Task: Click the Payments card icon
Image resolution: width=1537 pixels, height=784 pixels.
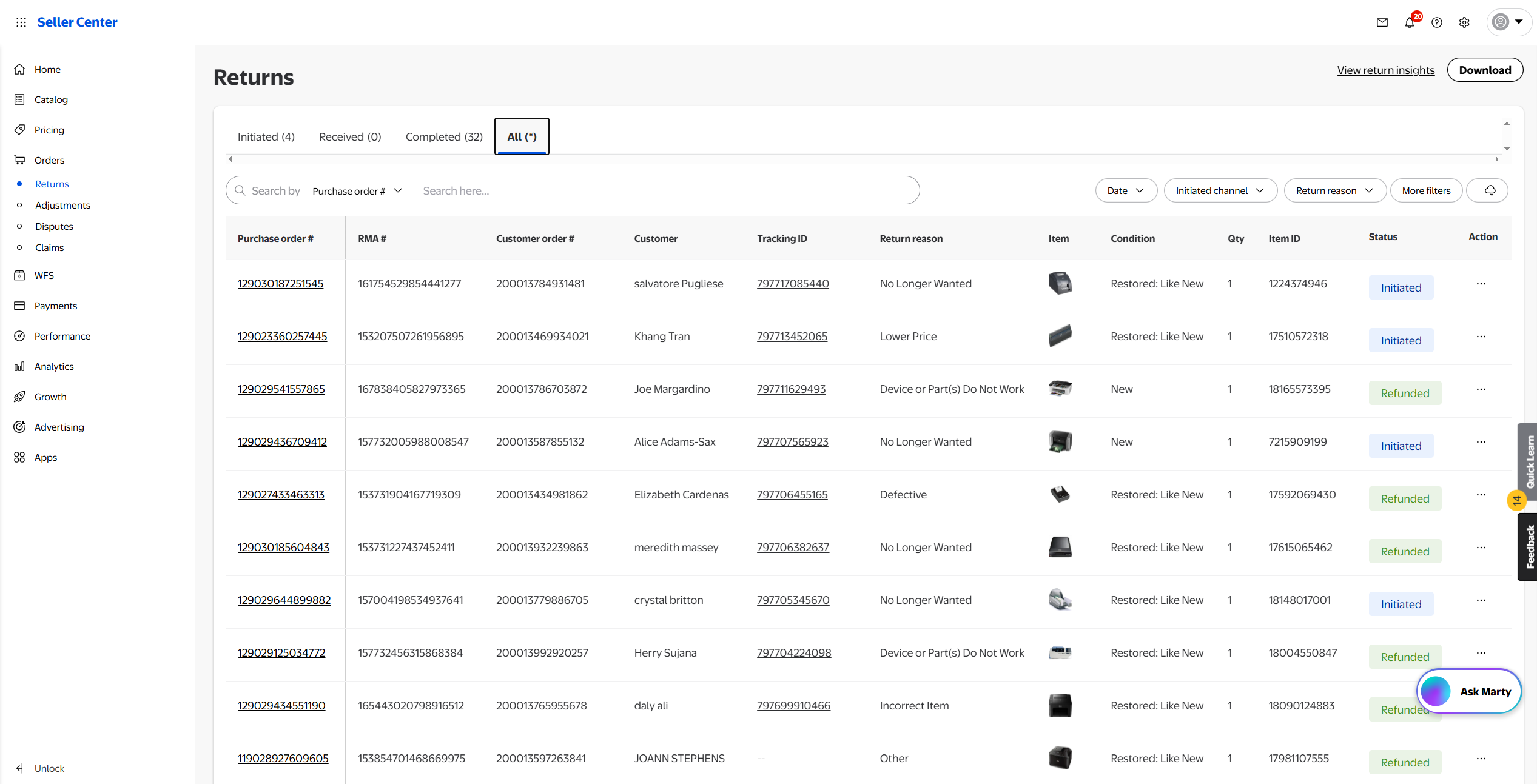Action: (19, 306)
